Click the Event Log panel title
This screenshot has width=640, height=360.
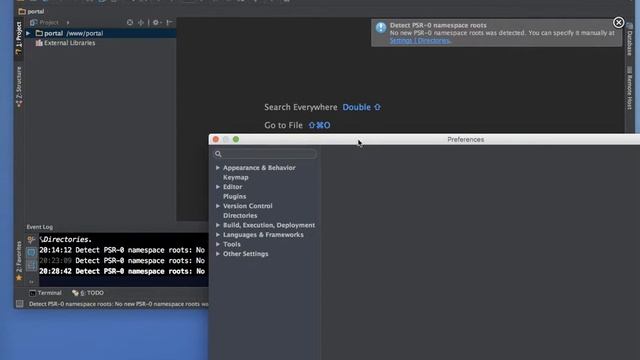(x=40, y=227)
